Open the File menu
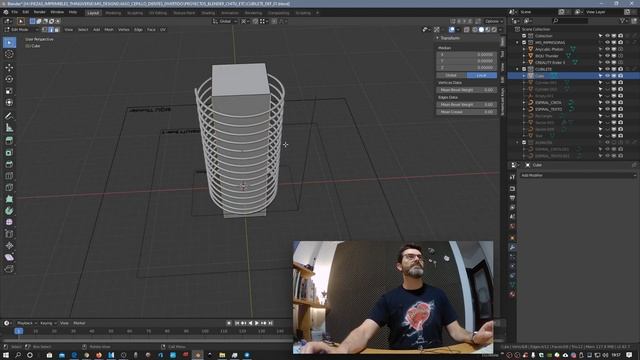 pos(14,12)
